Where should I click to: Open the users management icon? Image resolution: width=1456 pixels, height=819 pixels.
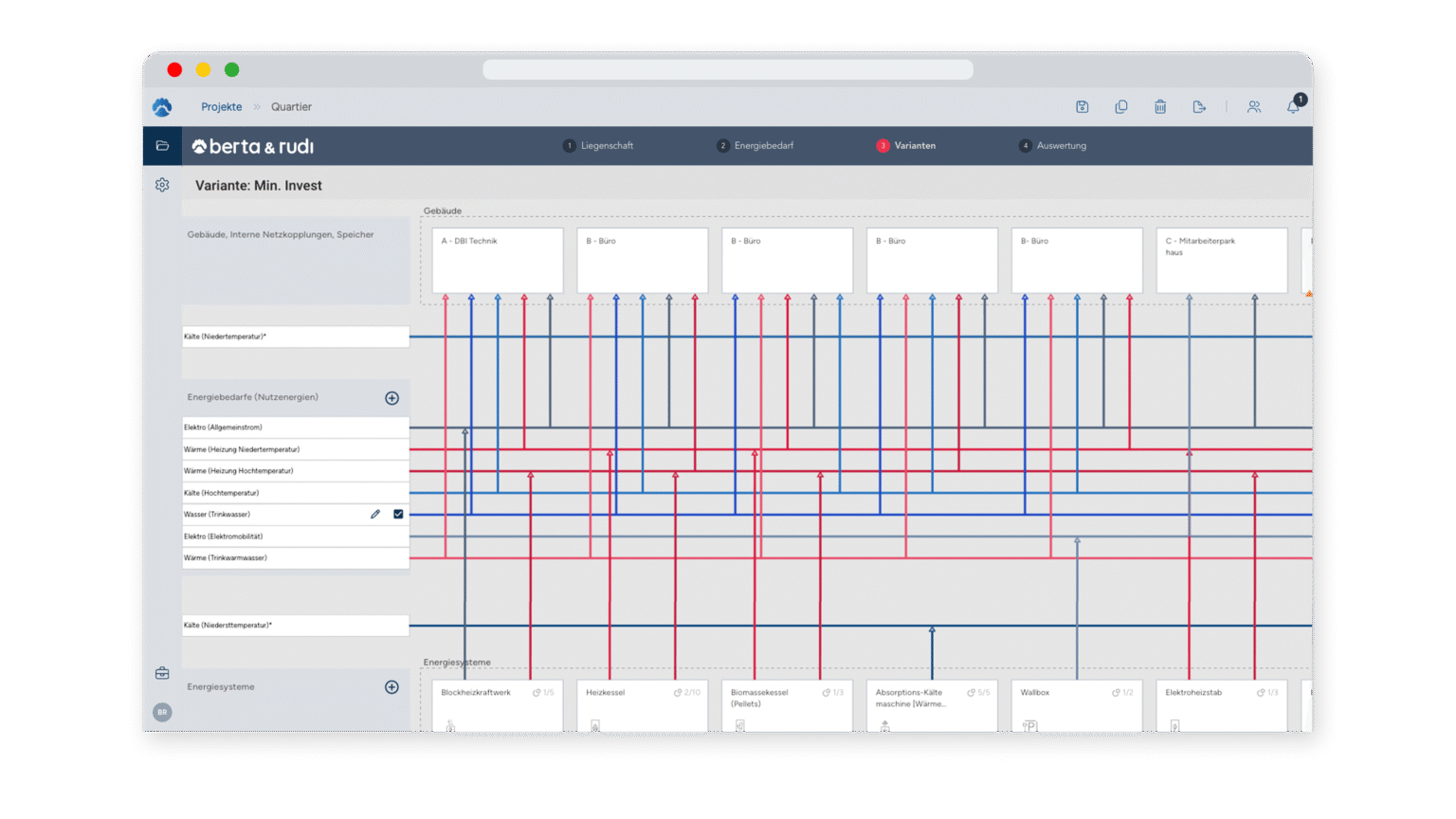pyautogui.click(x=1254, y=107)
